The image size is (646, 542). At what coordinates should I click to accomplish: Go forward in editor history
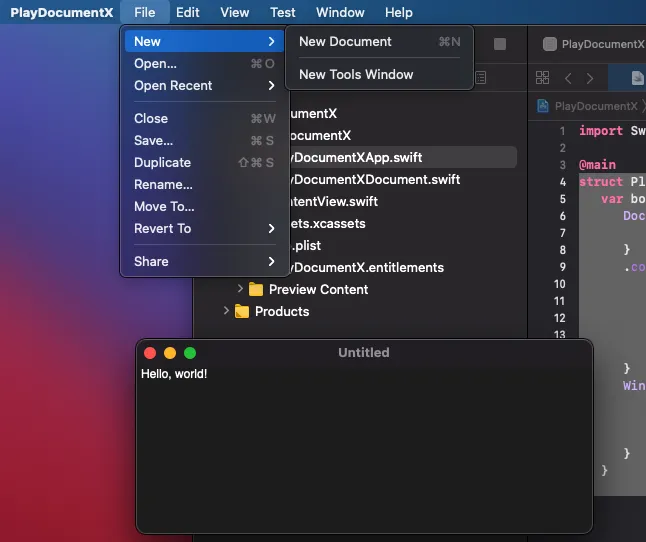[590, 78]
